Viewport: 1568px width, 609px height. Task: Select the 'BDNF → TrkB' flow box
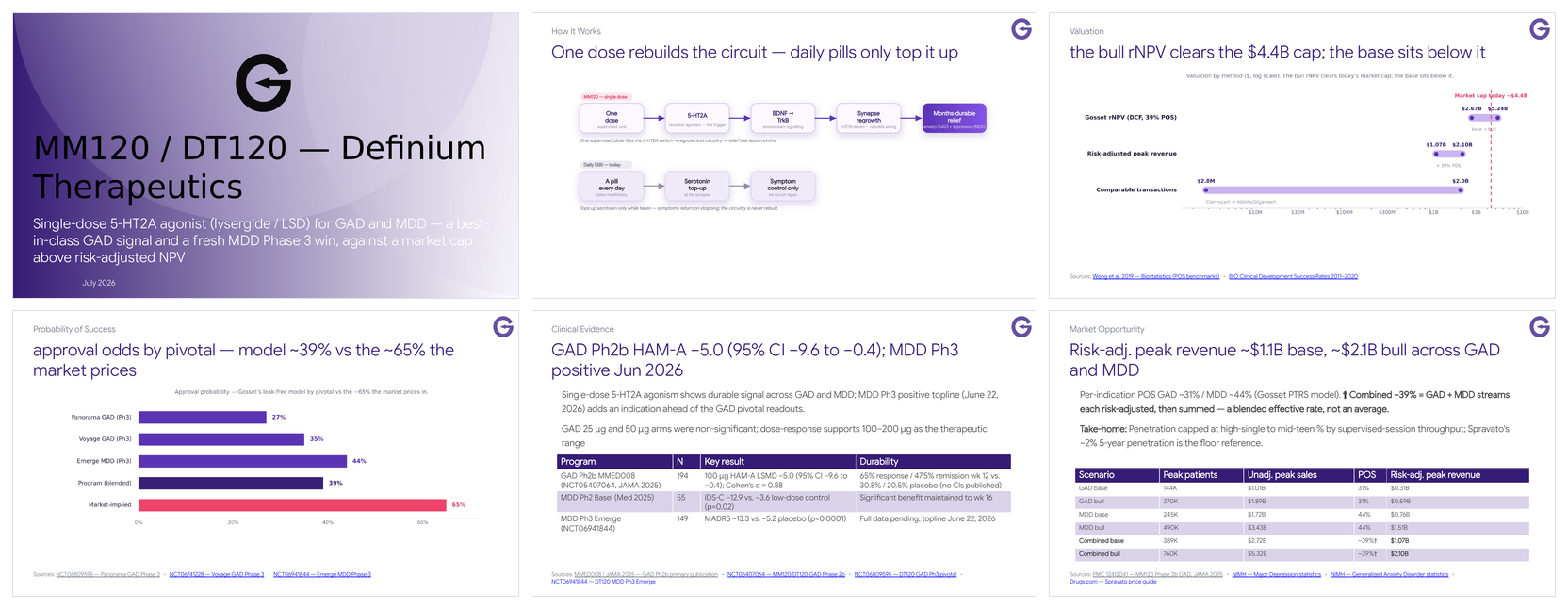[x=783, y=118]
